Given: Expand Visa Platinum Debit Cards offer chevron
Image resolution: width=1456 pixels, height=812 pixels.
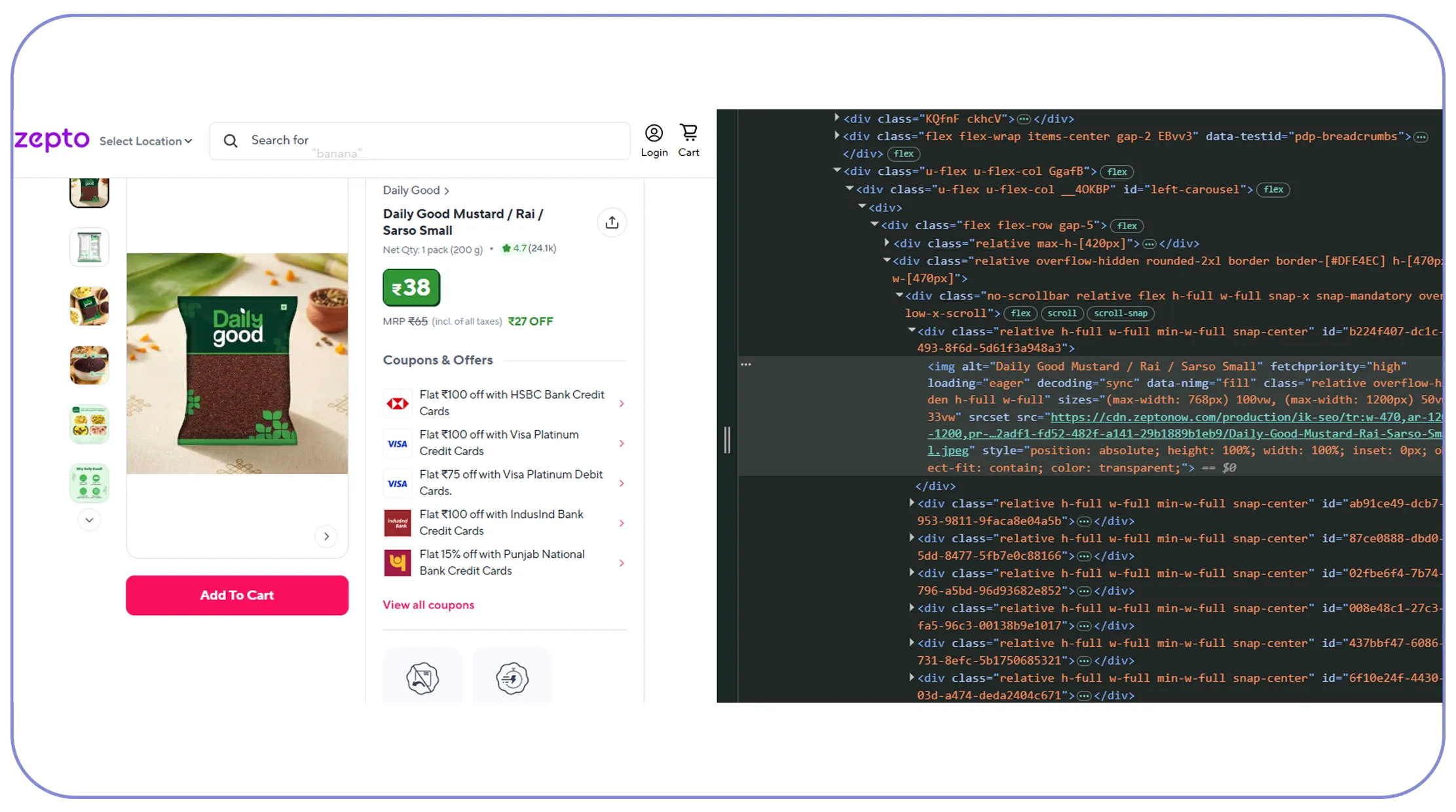Looking at the screenshot, I should (622, 483).
